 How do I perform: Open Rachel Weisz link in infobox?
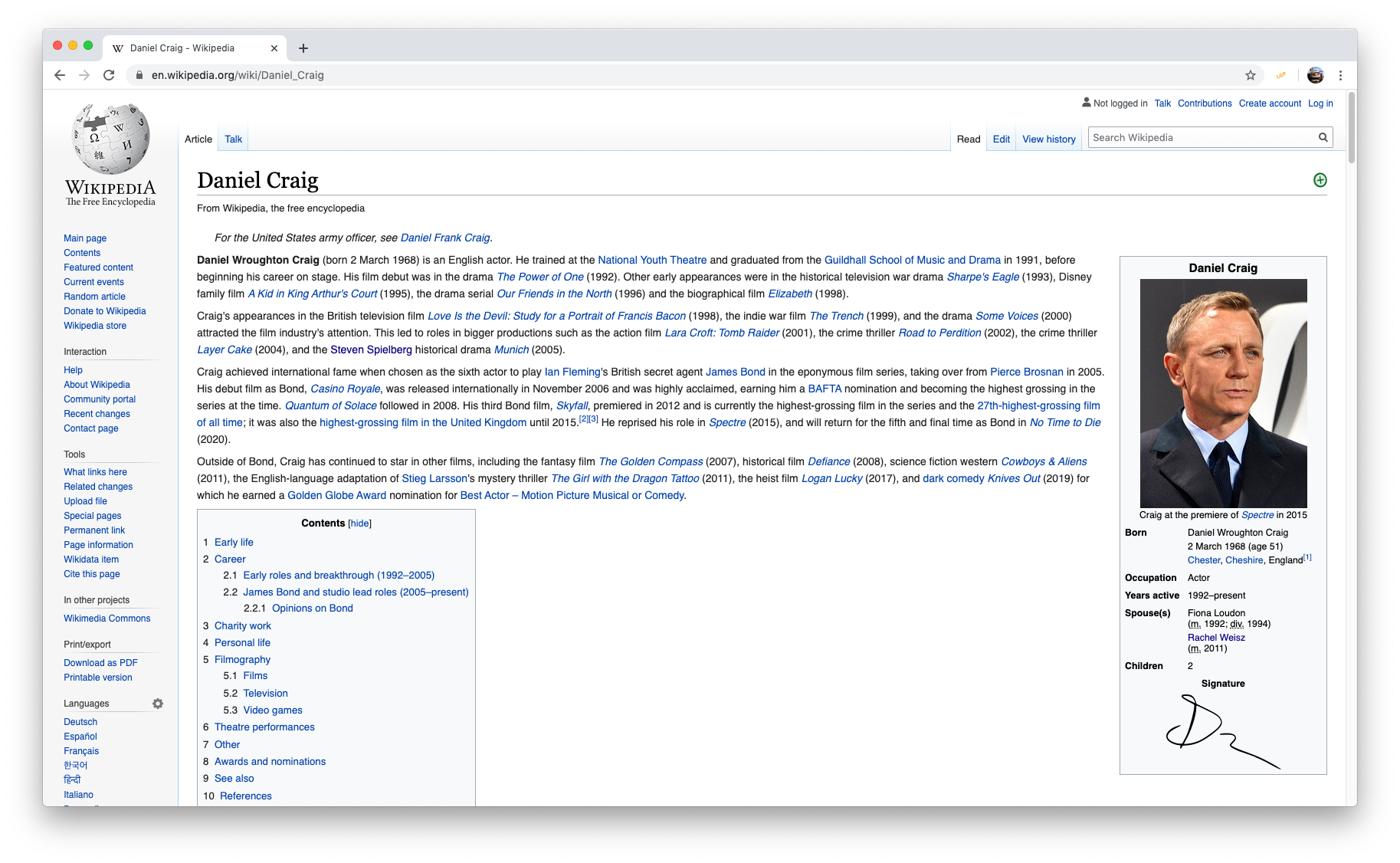1216,638
